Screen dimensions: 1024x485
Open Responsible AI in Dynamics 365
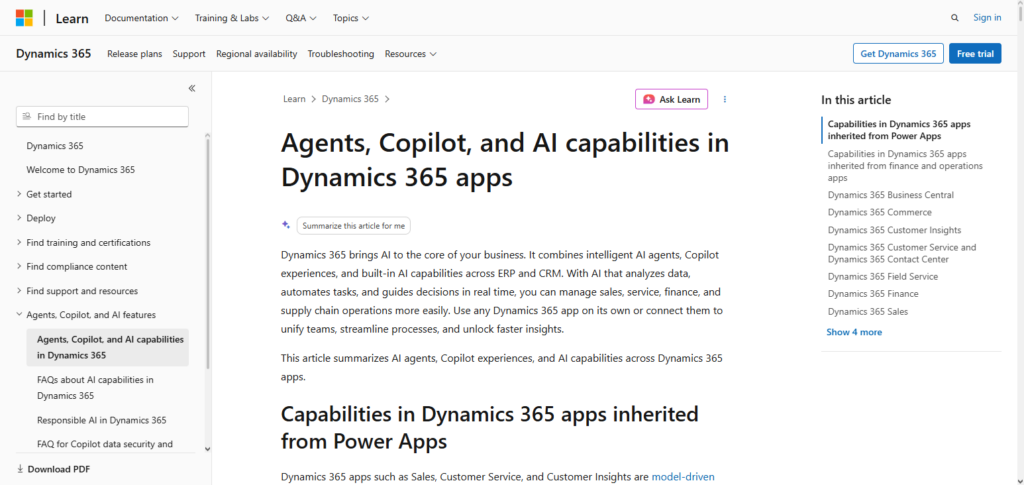(101, 420)
